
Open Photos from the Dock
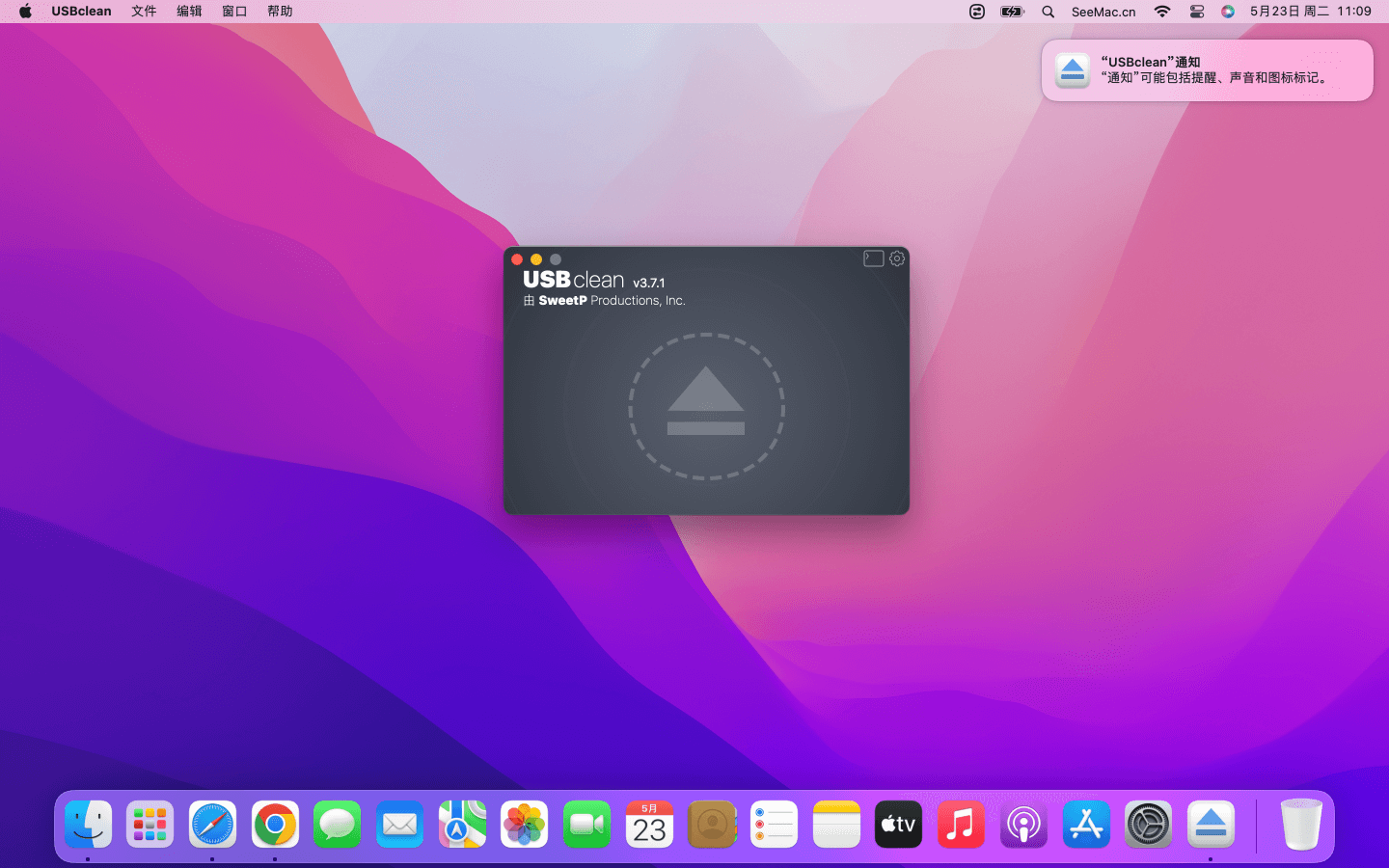click(524, 825)
